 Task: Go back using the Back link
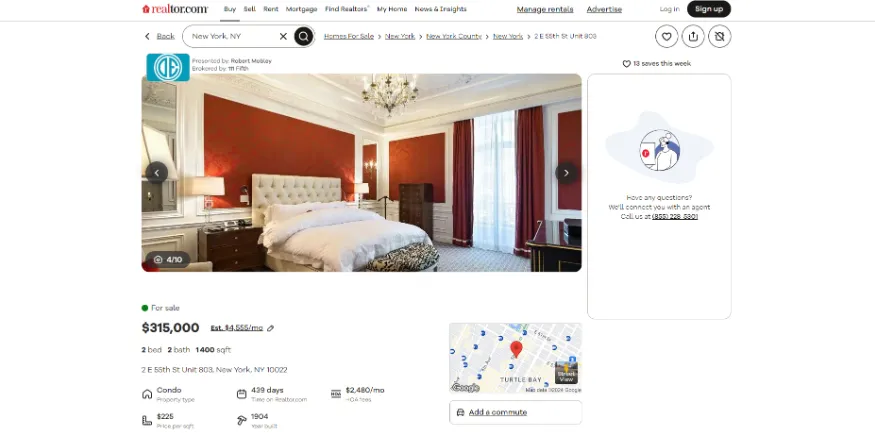pyautogui.click(x=160, y=36)
